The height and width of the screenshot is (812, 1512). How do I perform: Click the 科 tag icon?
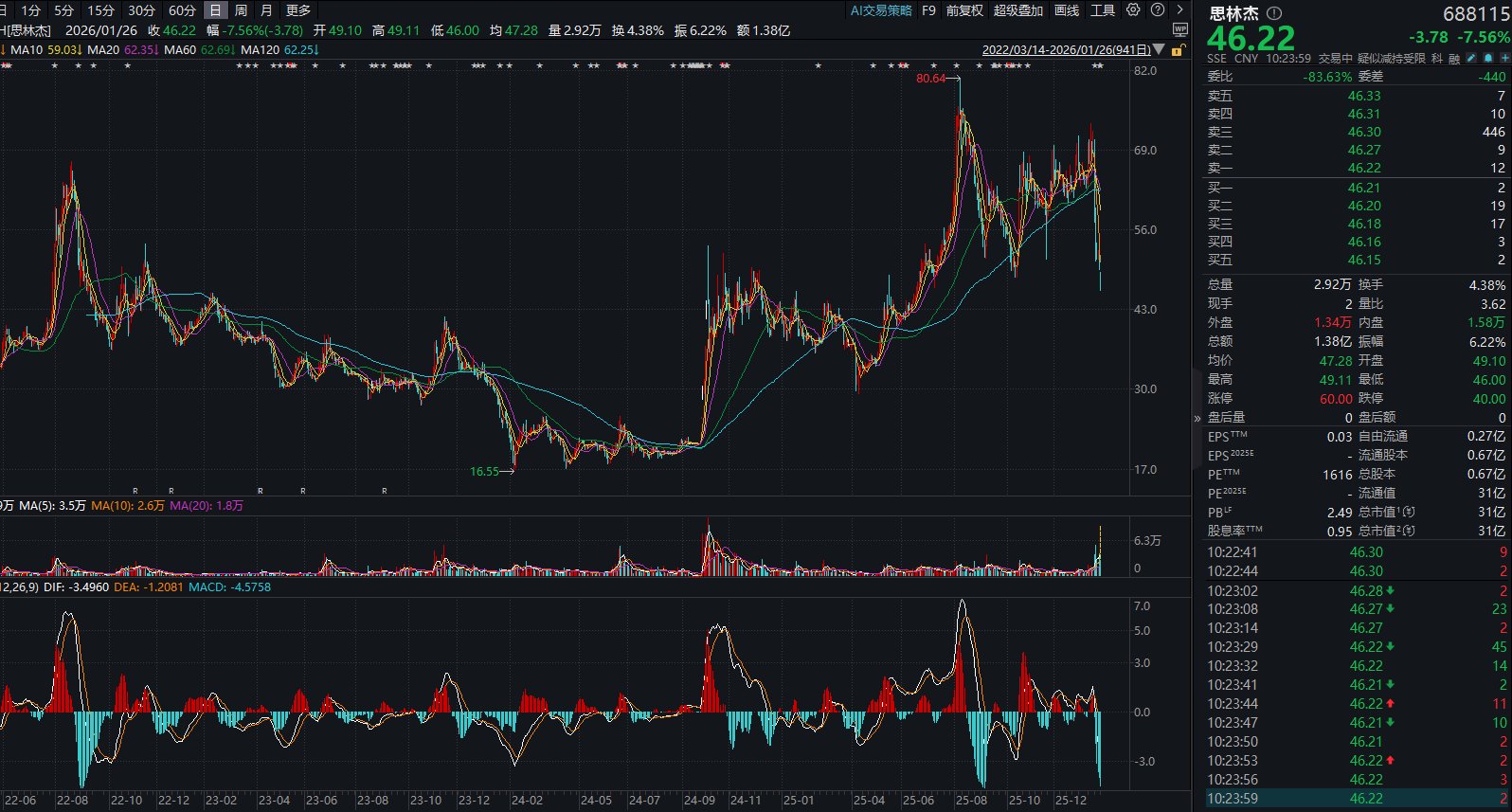(x=1437, y=59)
